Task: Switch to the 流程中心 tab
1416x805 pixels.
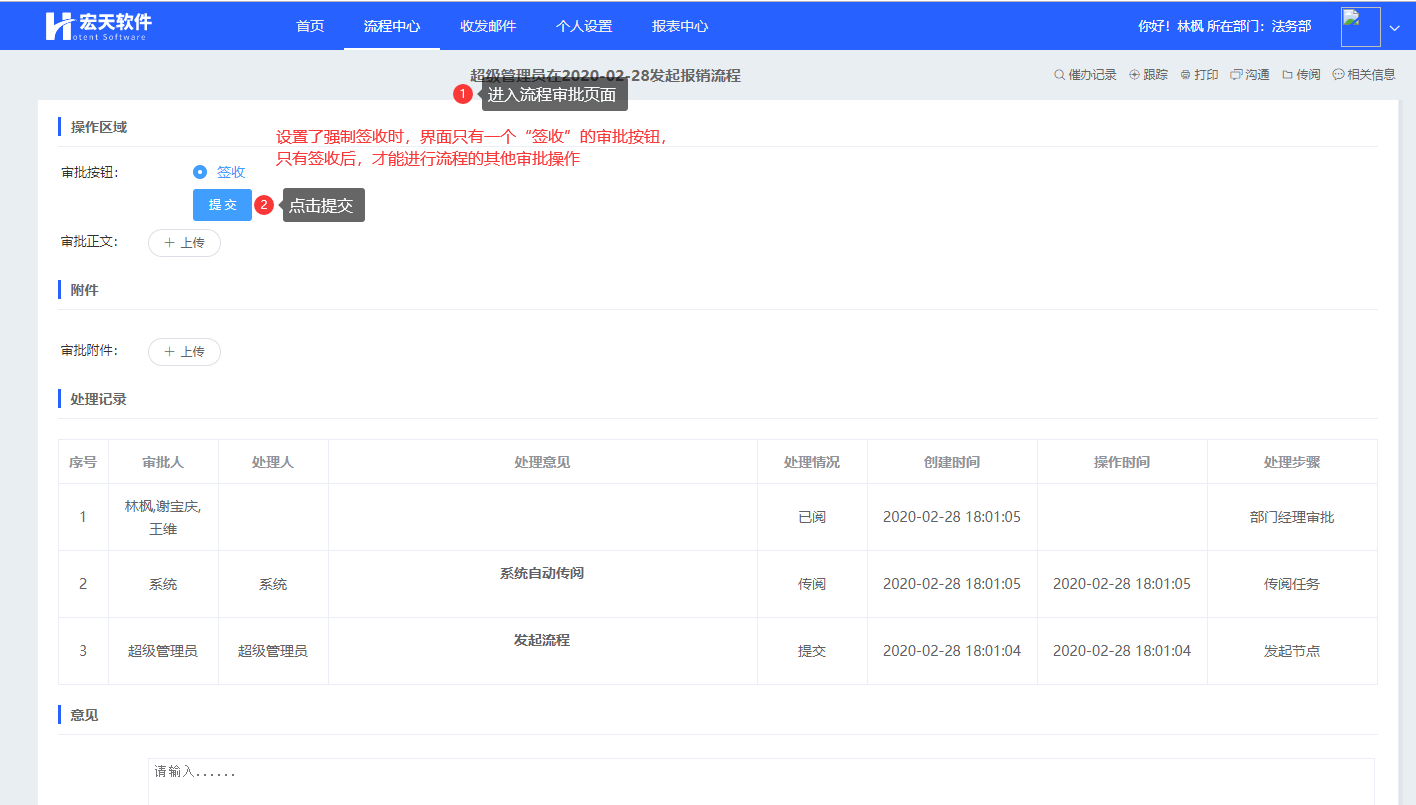Action: pyautogui.click(x=392, y=26)
